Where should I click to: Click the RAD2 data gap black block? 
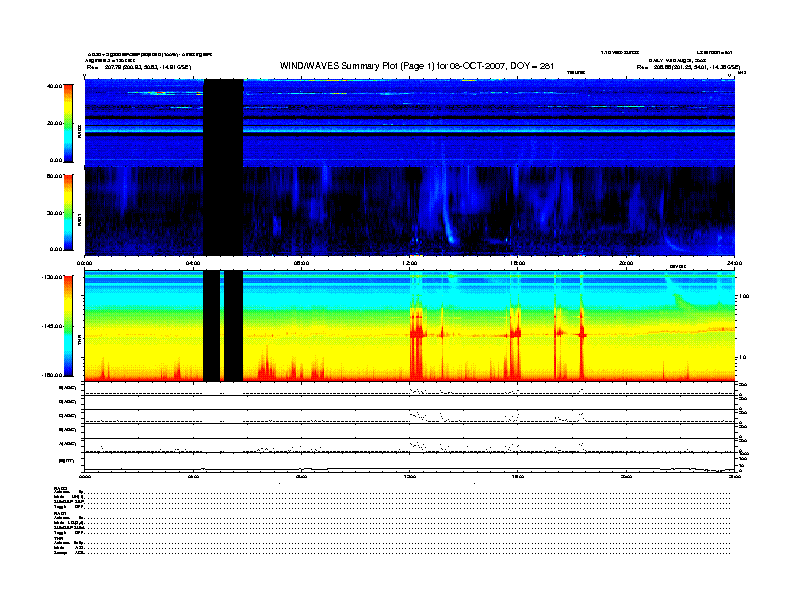[x=223, y=123]
